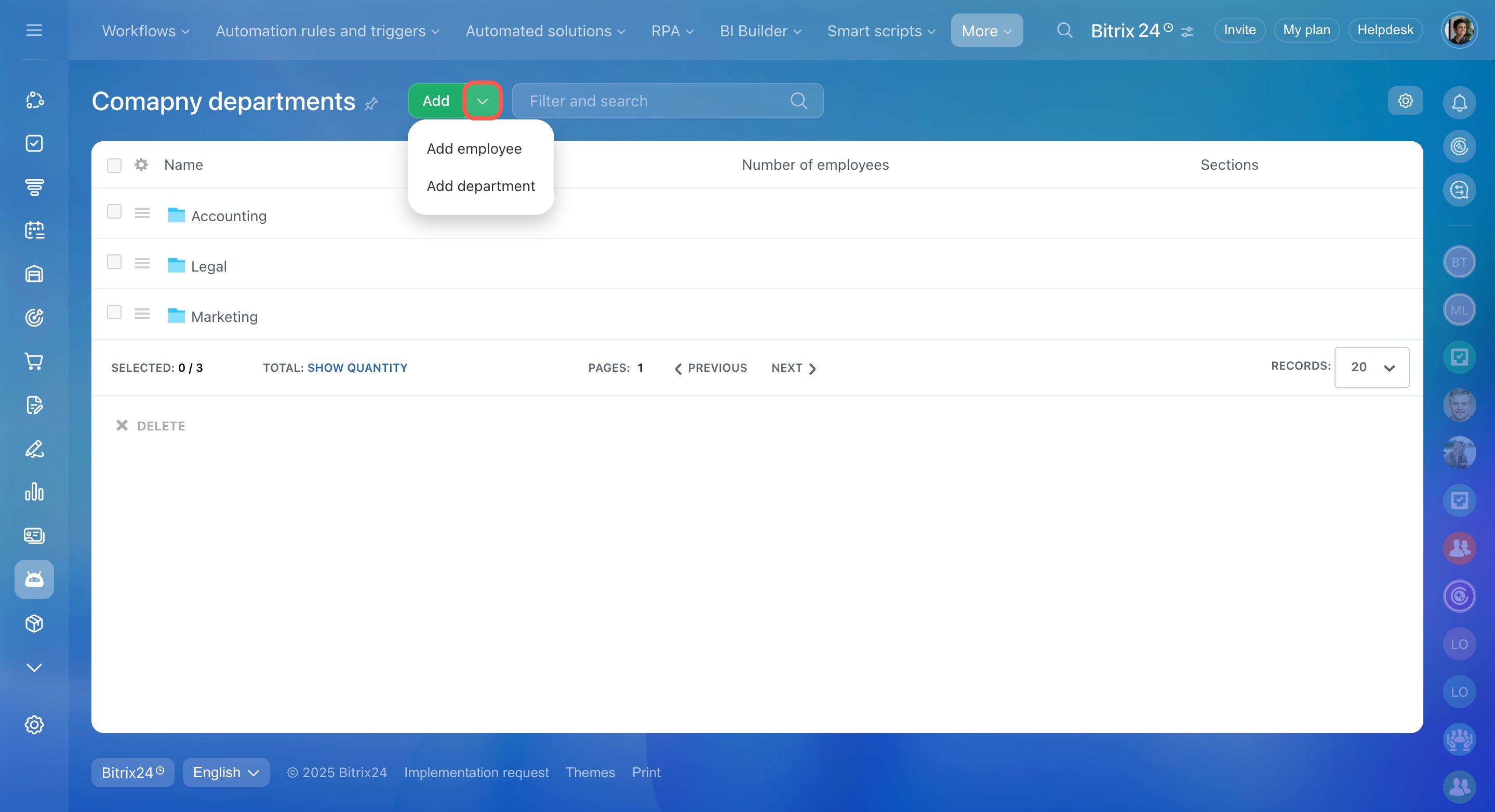The width and height of the screenshot is (1495, 812).
Task: Expand the BI Builder menu
Action: (x=760, y=31)
